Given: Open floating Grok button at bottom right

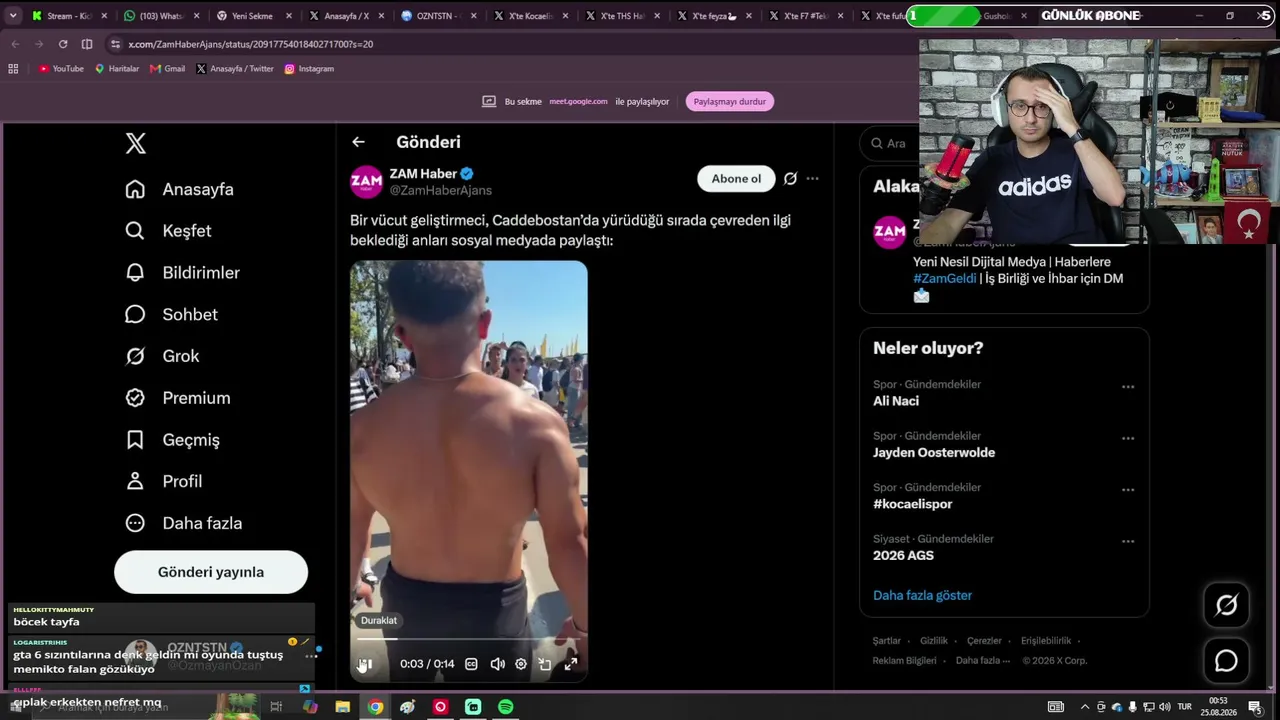Looking at the screenshot, I should coord(1226,605).
